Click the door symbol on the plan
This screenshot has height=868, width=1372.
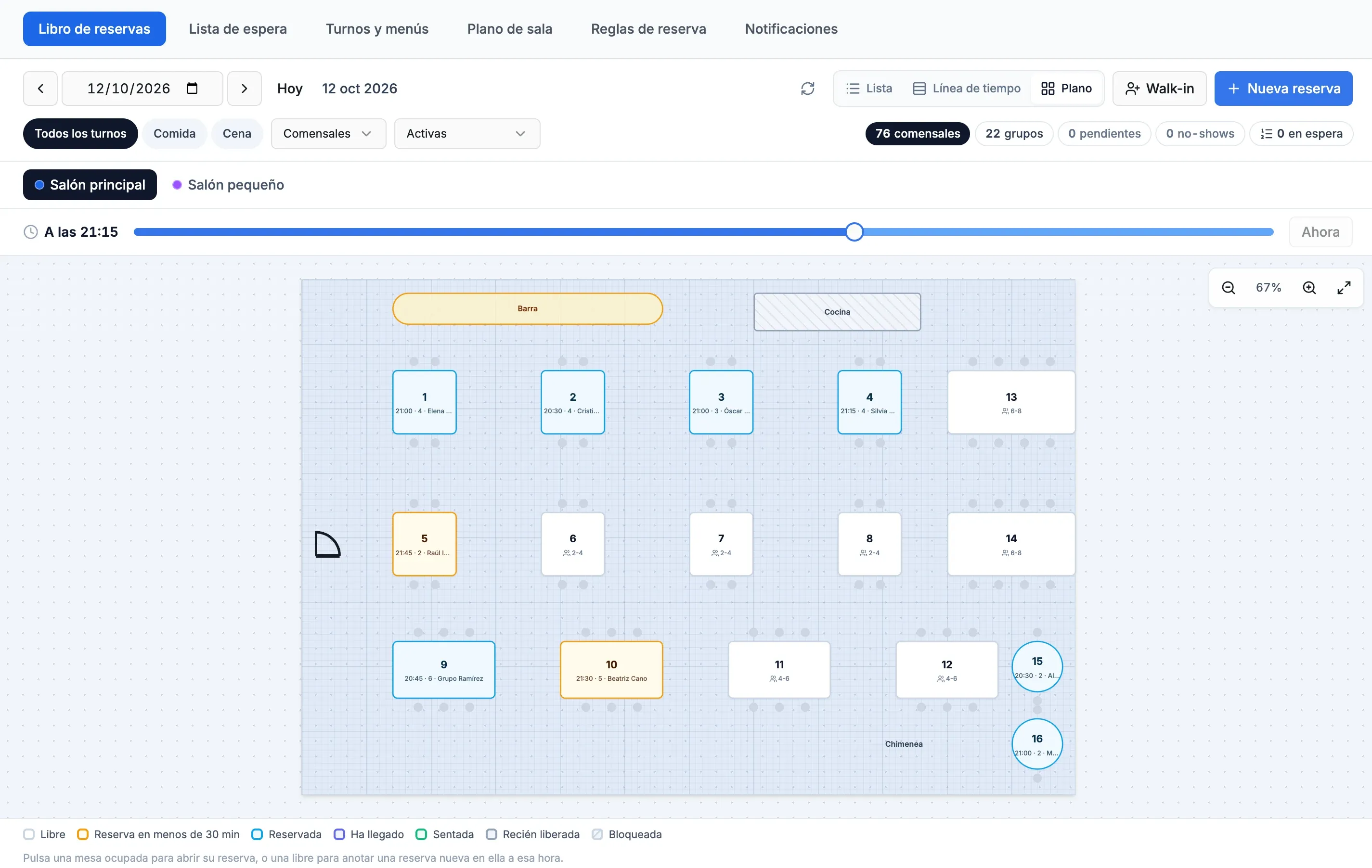[328, 545]
